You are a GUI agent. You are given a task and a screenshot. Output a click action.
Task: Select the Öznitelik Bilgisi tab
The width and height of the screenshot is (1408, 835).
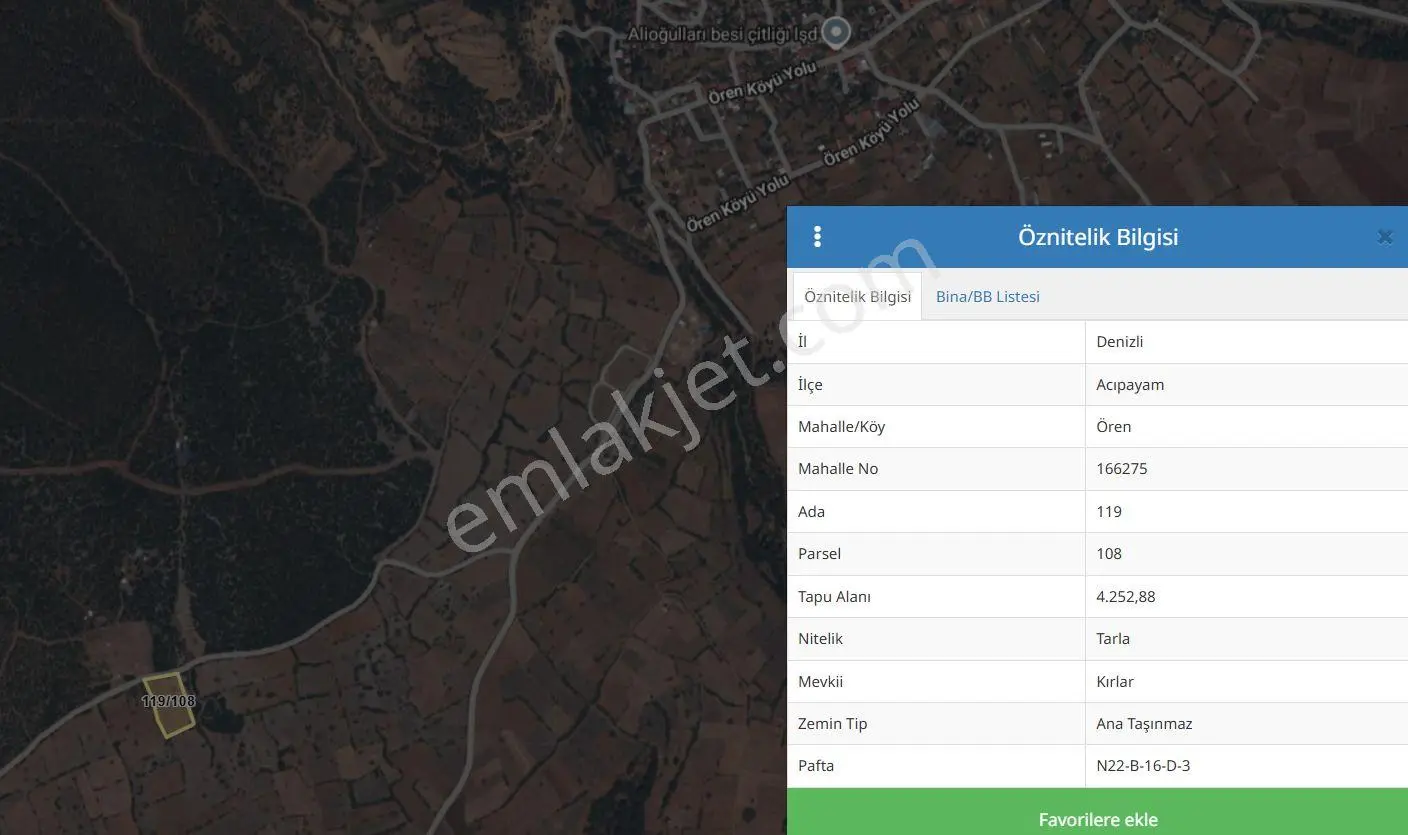point(857,297)
